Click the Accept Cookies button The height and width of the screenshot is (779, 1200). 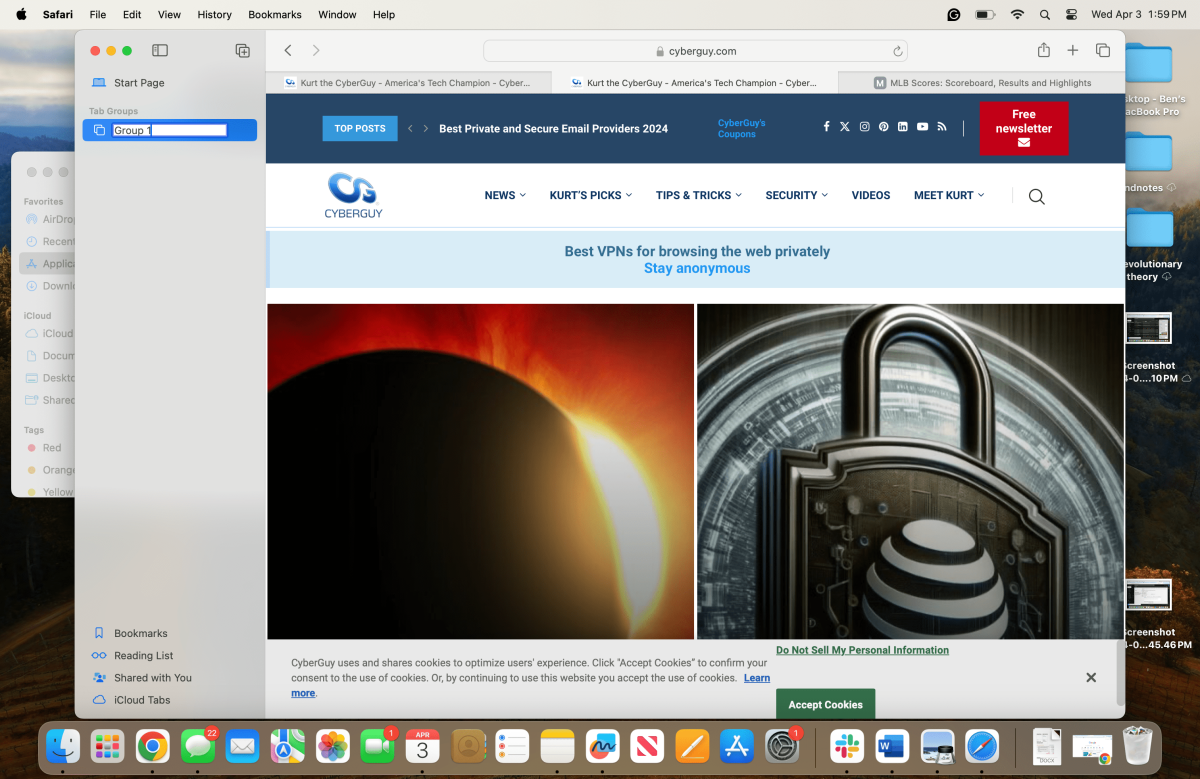point(825,704)
